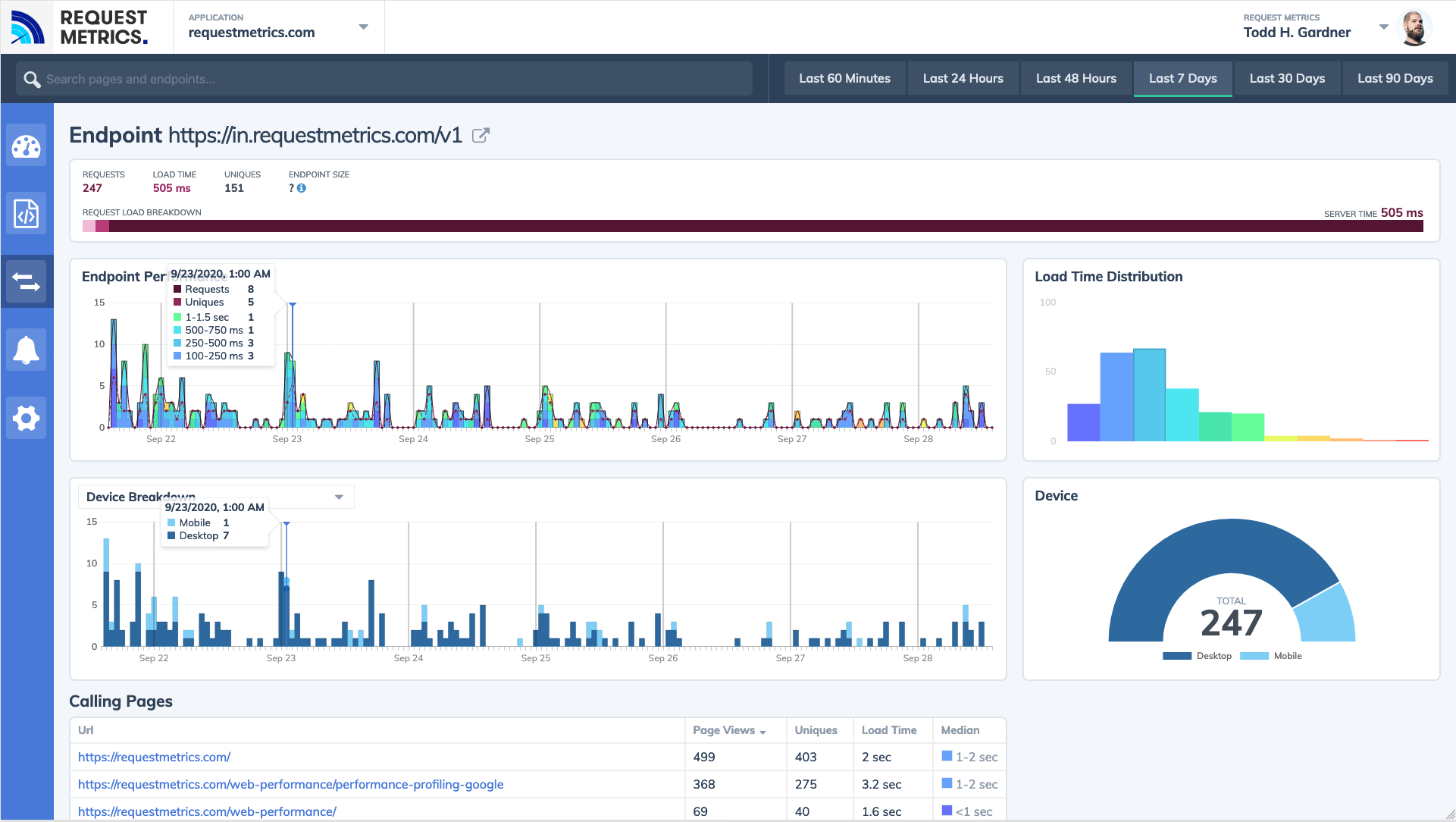This screenshot has height=822, width=1456.
Task: Switch to the Last 24 Hours tab
Action: 963,78
